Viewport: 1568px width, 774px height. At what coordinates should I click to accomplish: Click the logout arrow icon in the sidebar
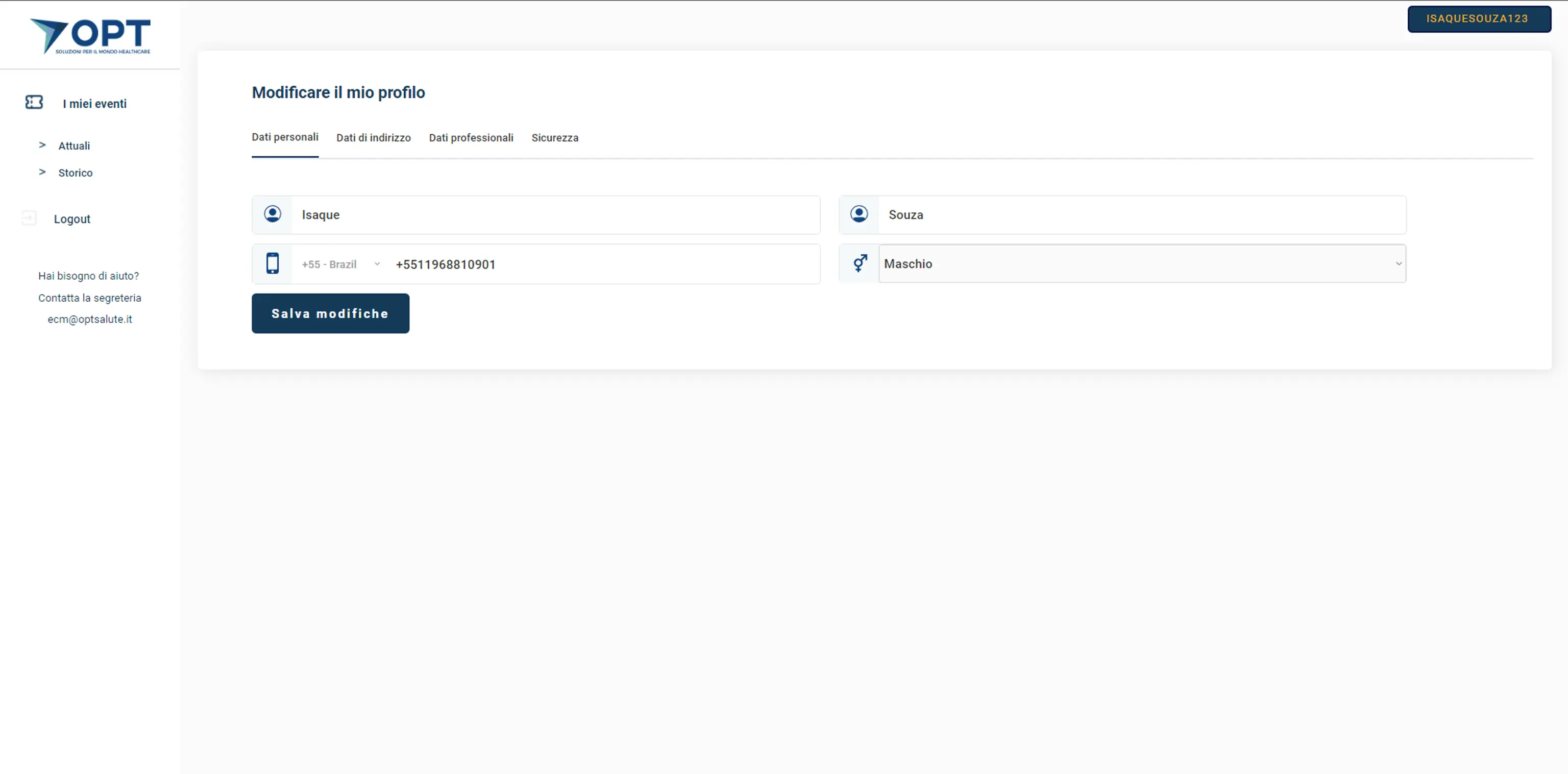point(29,218)
